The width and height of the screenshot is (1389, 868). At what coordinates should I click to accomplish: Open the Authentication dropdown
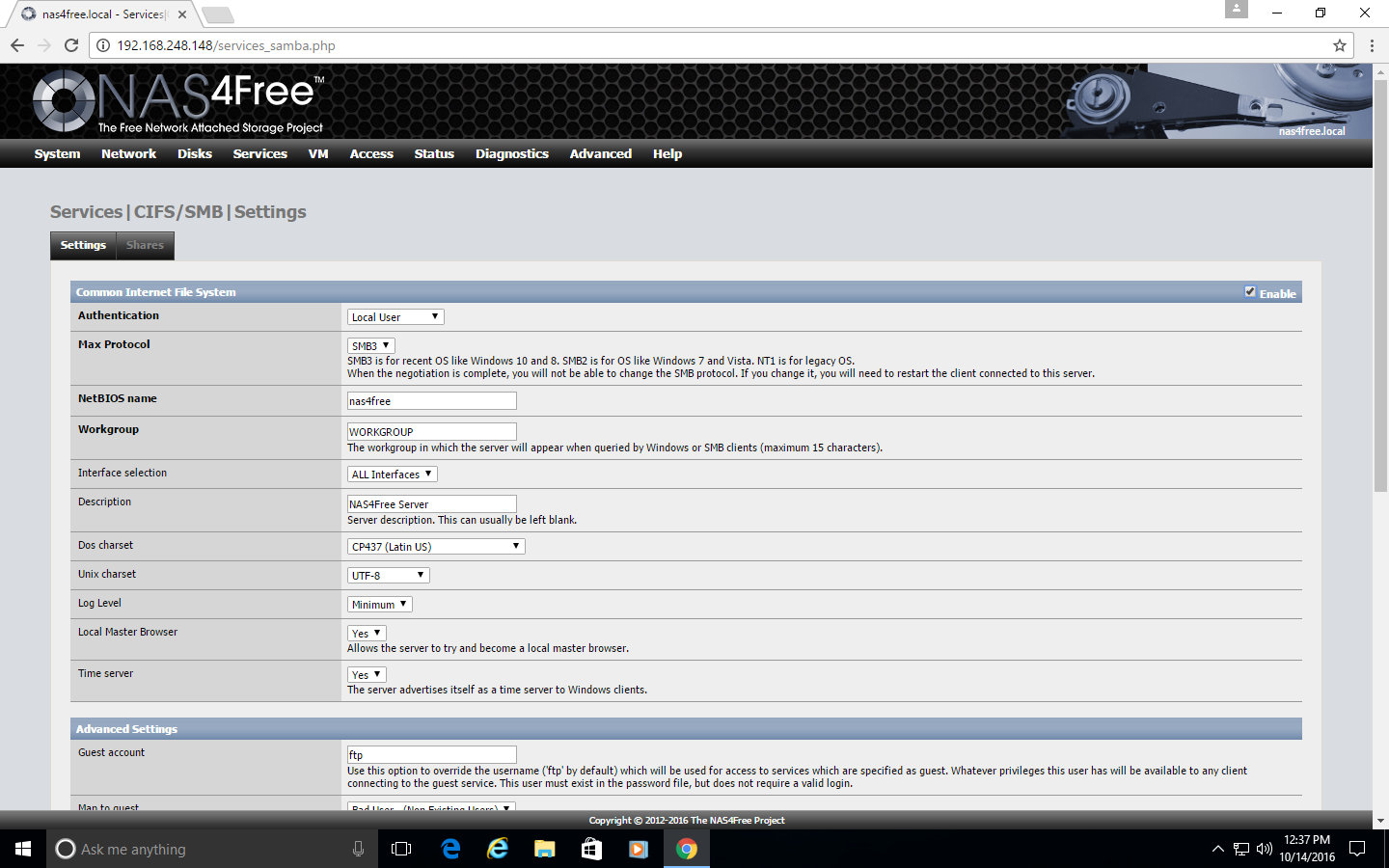tap(395, 317)
